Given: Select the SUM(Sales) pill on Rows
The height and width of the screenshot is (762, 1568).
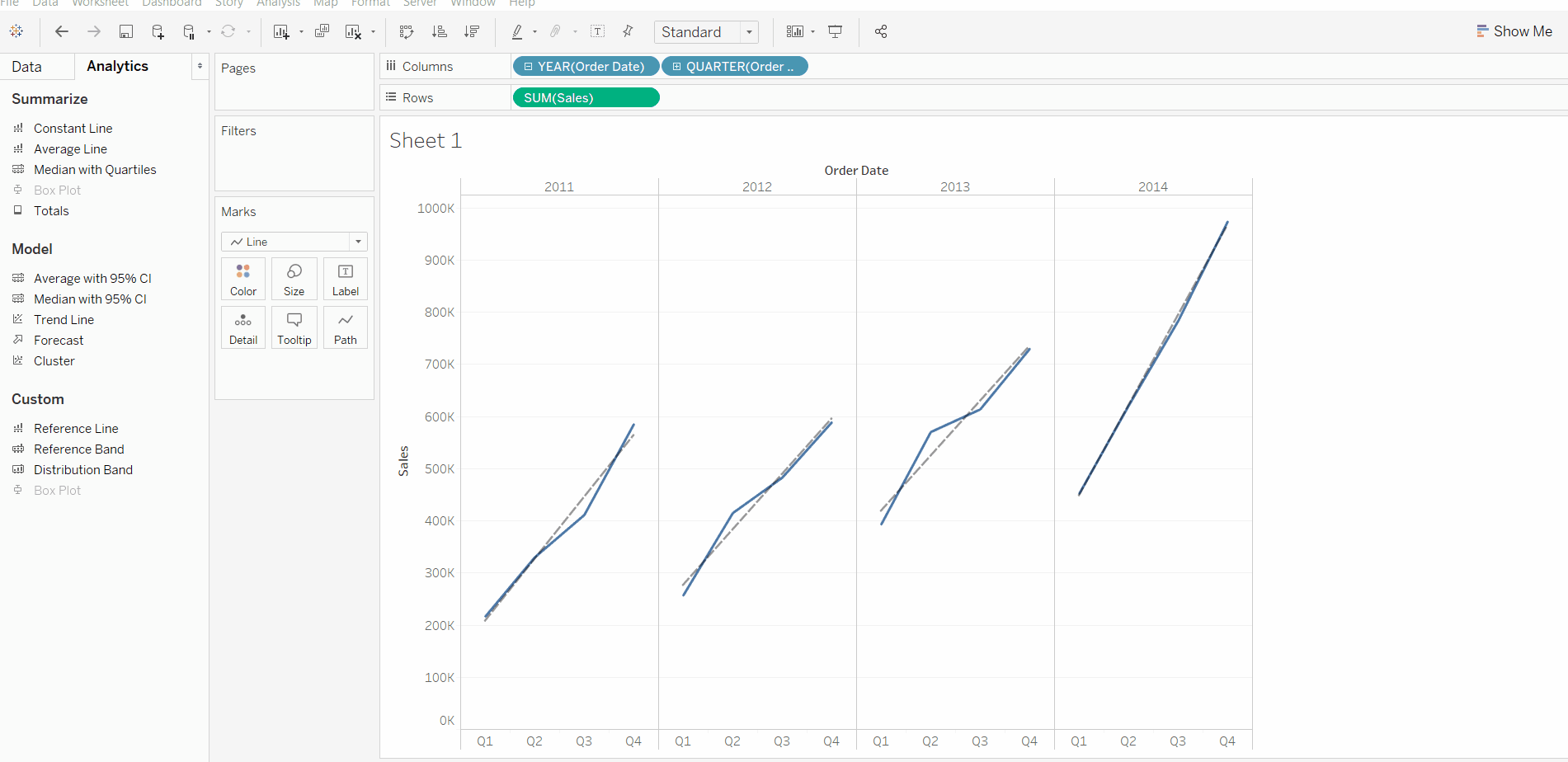Looking at the screenshot, I should click(586, 97).
